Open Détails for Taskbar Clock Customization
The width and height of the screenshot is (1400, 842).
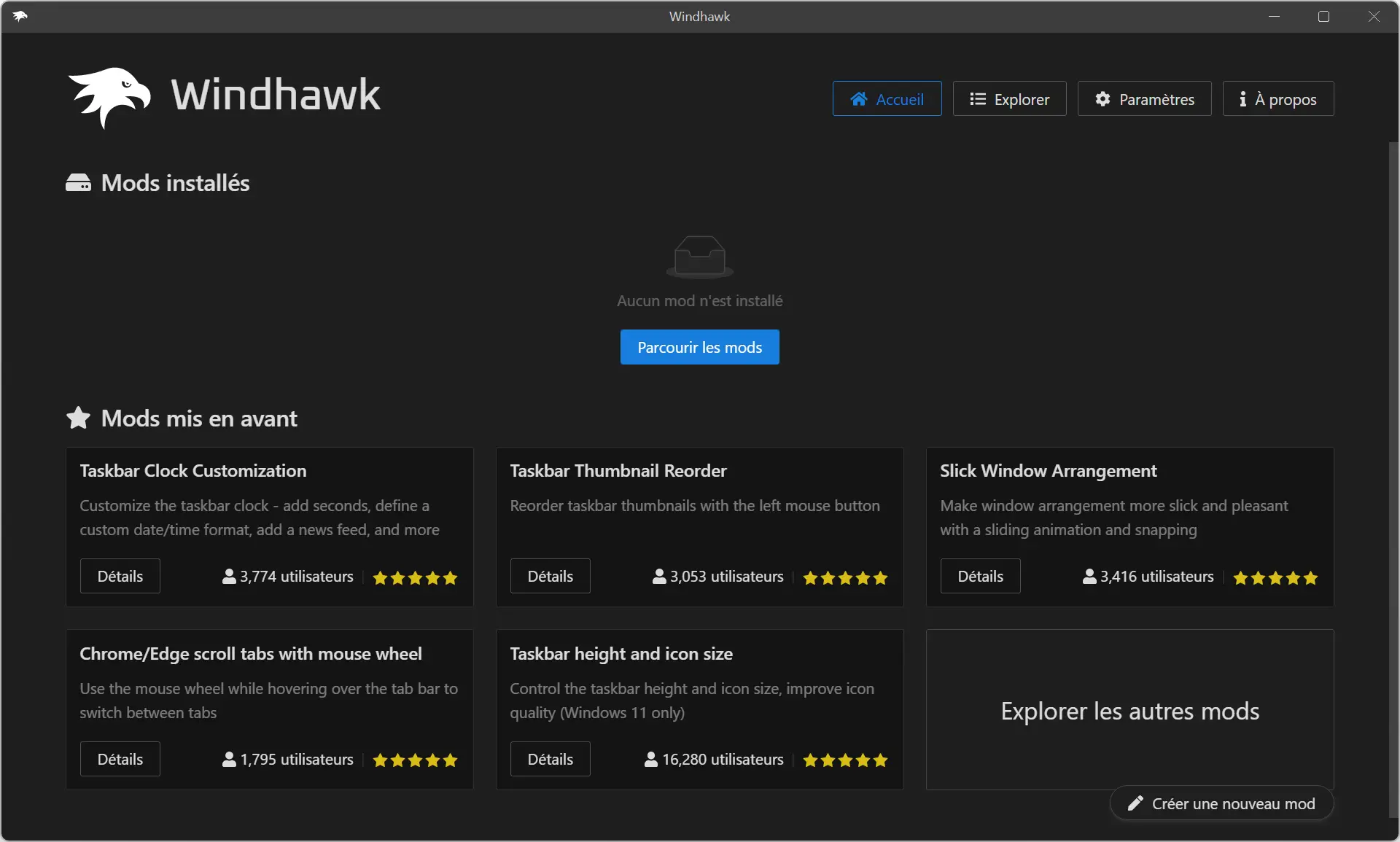120,576
